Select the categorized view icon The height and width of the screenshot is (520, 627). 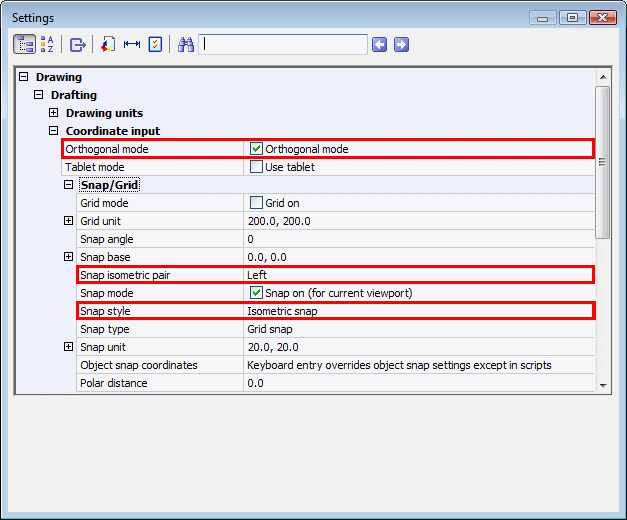24,44
